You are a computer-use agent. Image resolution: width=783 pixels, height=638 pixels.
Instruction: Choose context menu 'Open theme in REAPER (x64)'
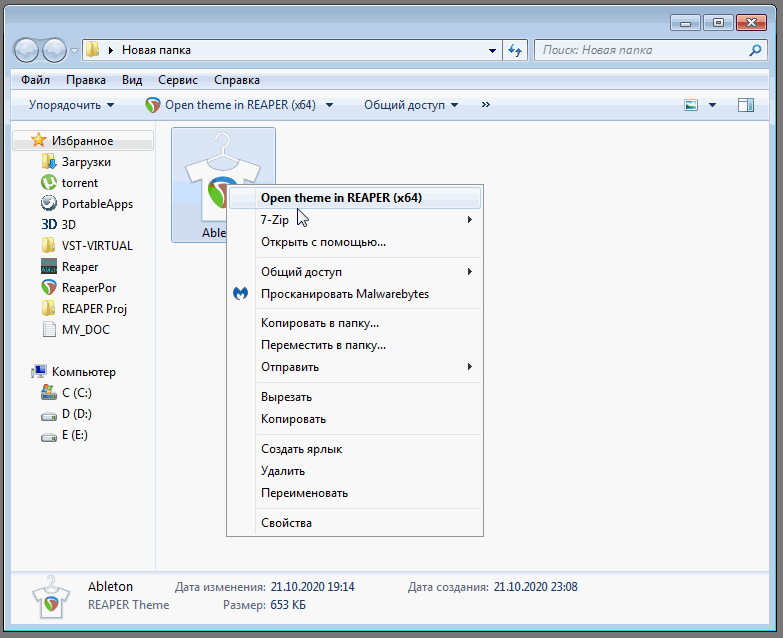(x=355, y=198)
